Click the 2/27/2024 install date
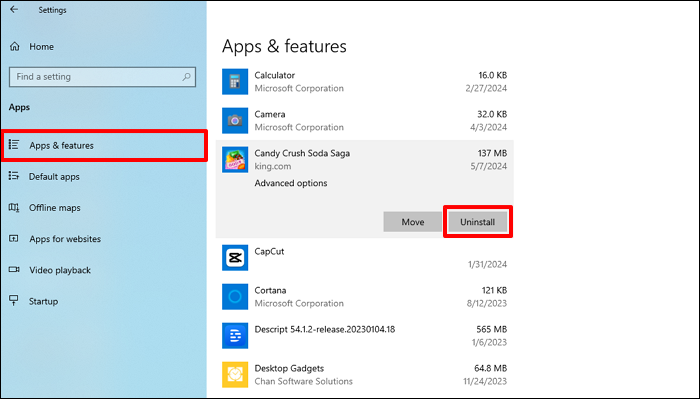 (486, 88)
